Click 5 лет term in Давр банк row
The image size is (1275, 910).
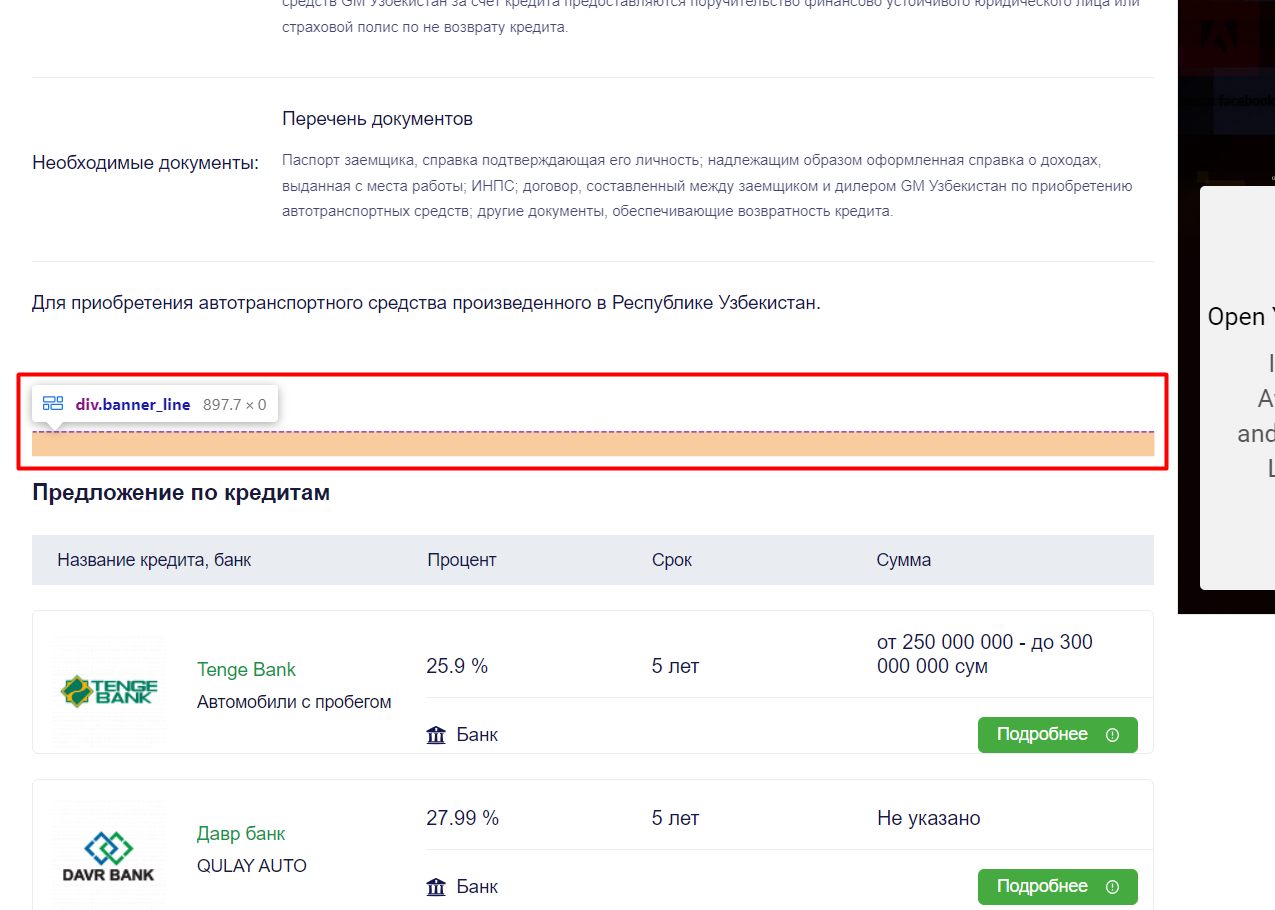[x=676, y=818]
